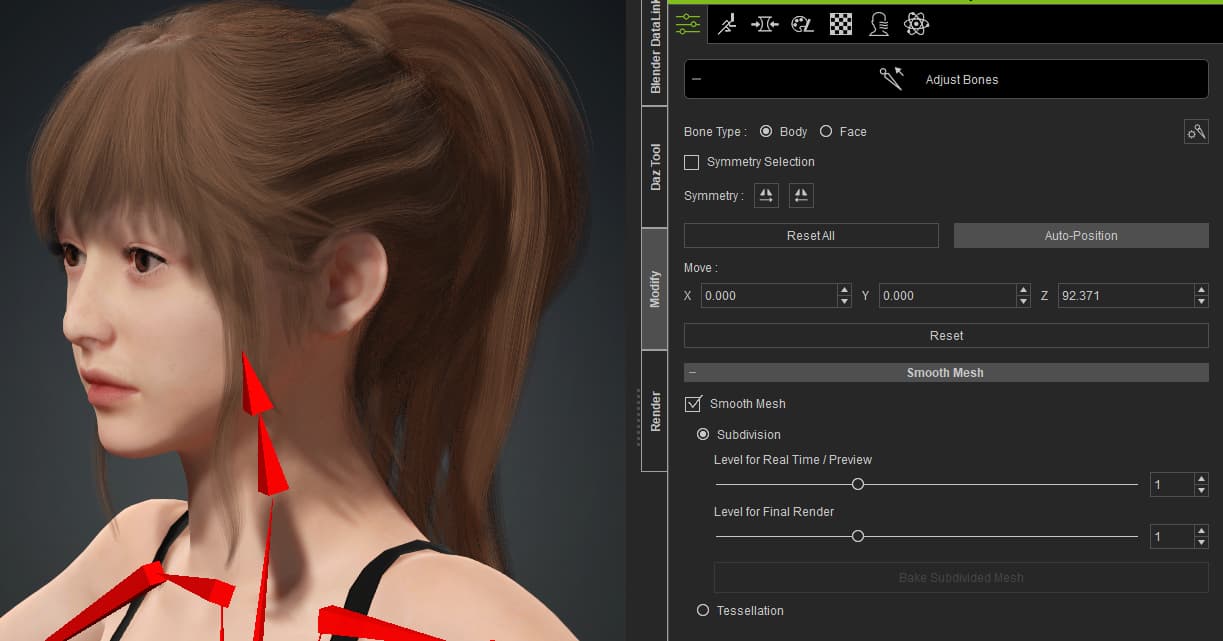Mirror bones left to right symmetry icon
This screenshot has width=1223, height=641.
pos(767,196)
